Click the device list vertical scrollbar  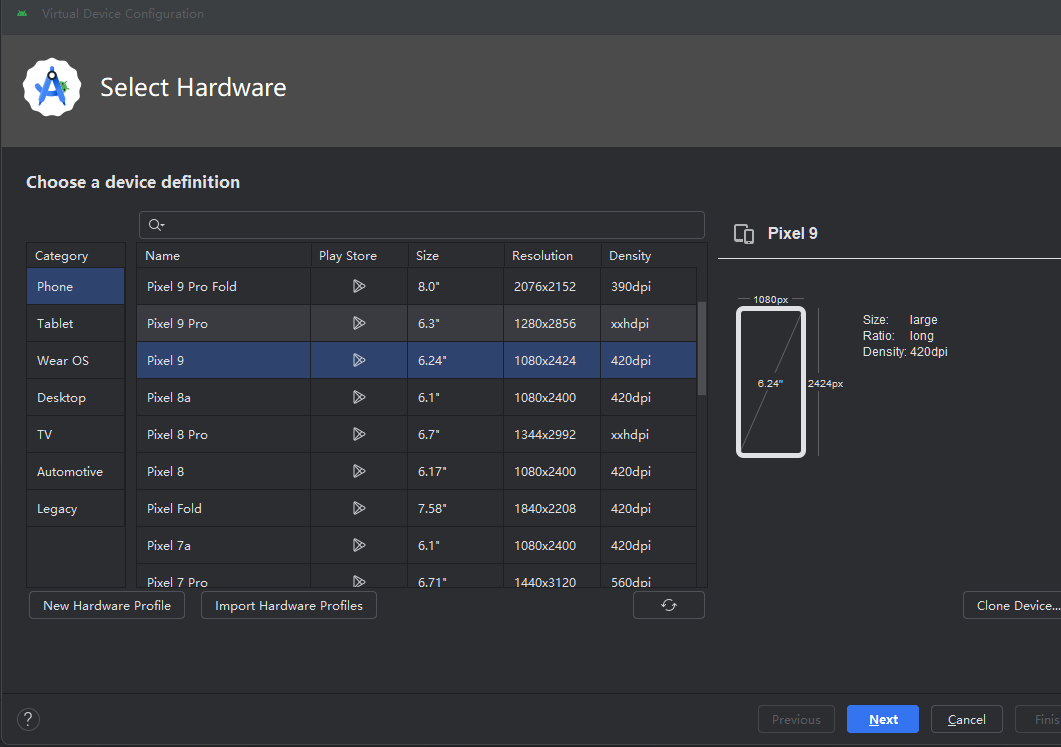point(702,350)
